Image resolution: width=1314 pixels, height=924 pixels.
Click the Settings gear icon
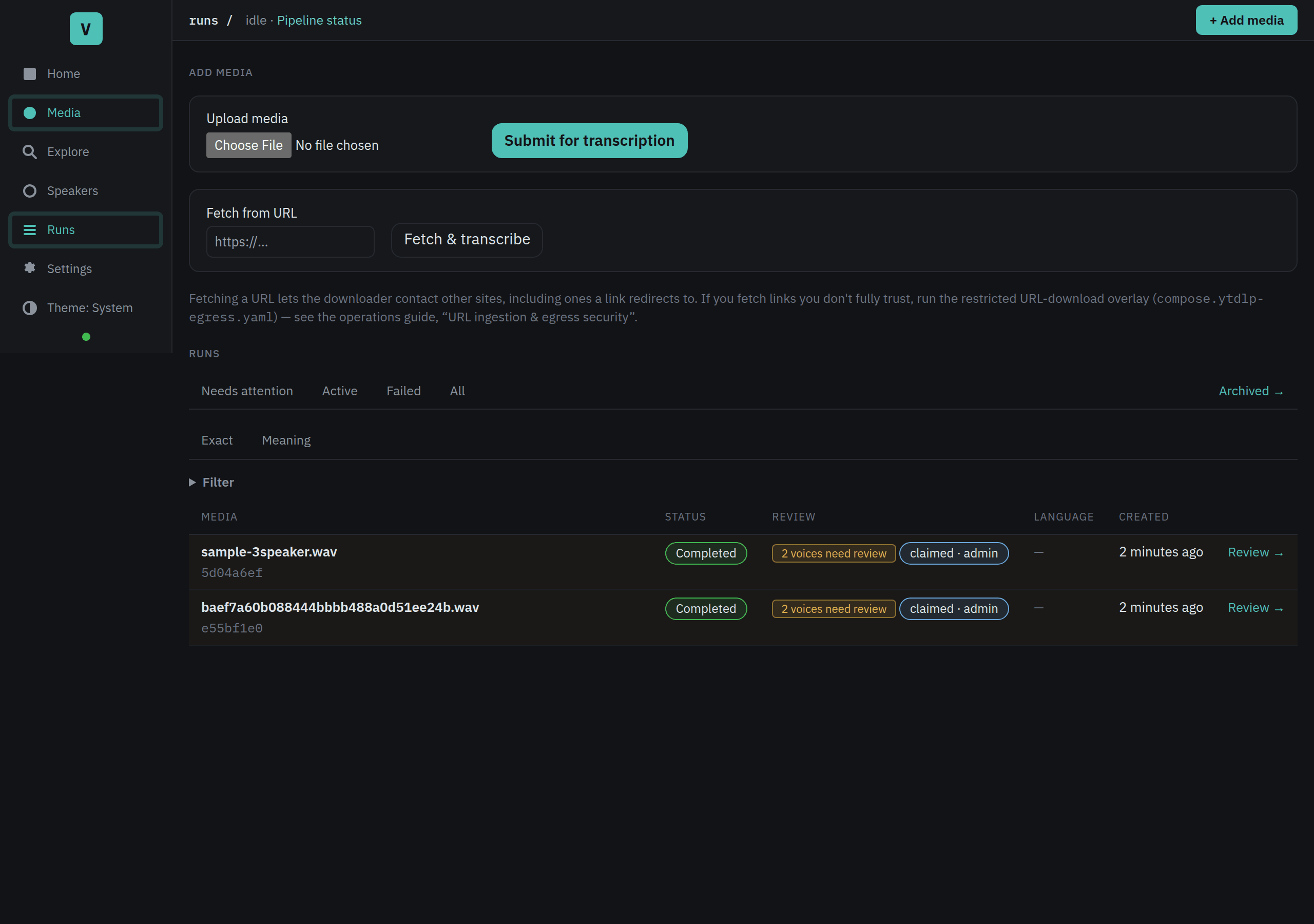(30, 268)
